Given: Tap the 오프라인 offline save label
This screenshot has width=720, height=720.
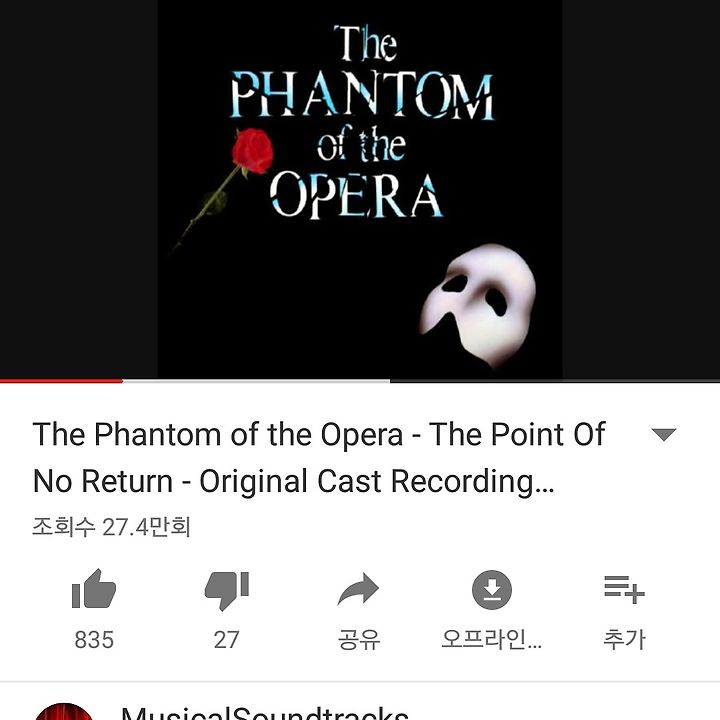Looking at the screenshot, I should point(491,639).
